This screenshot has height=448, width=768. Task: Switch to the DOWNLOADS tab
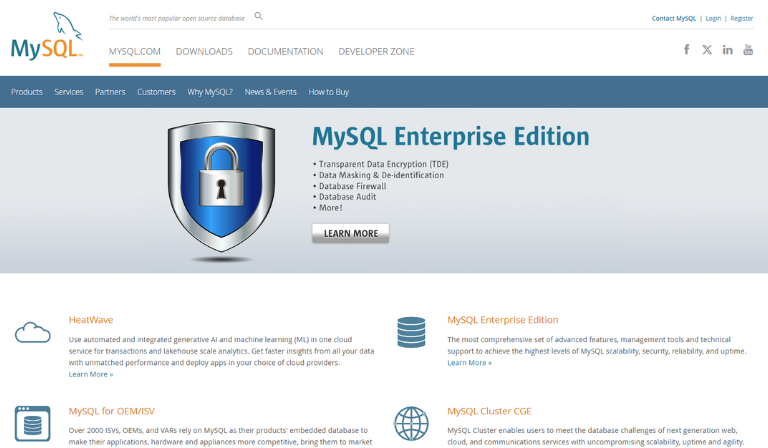click(x=204, y=51)
